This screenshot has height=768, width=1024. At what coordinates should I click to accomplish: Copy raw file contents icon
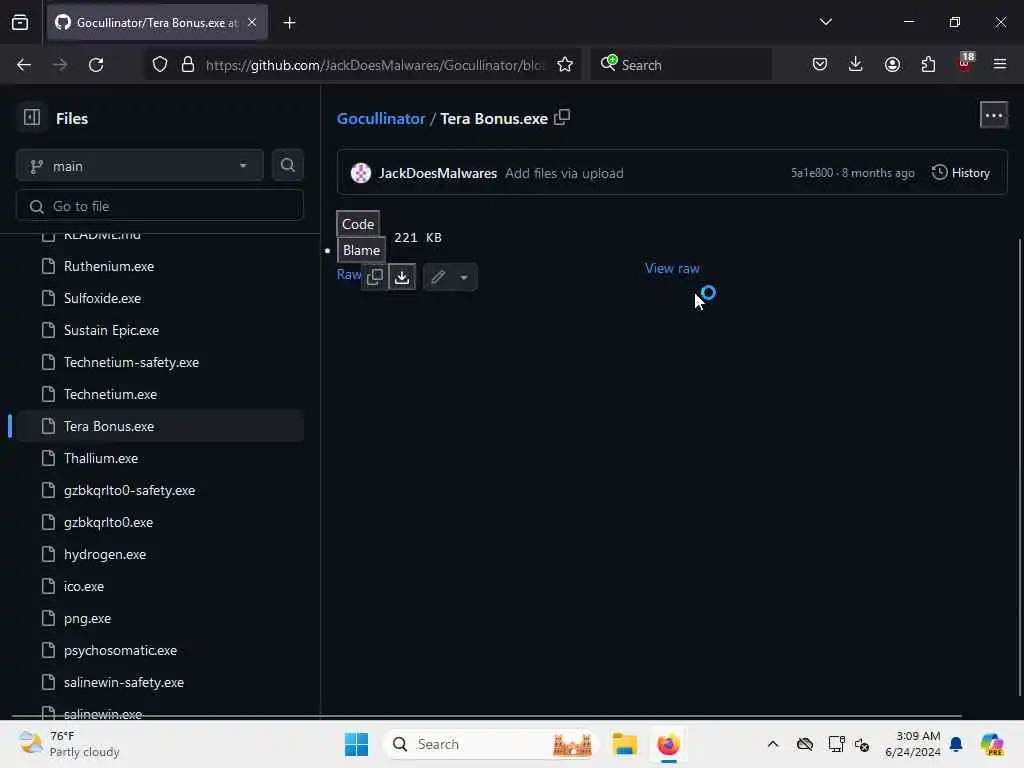[x=375, y=277]
